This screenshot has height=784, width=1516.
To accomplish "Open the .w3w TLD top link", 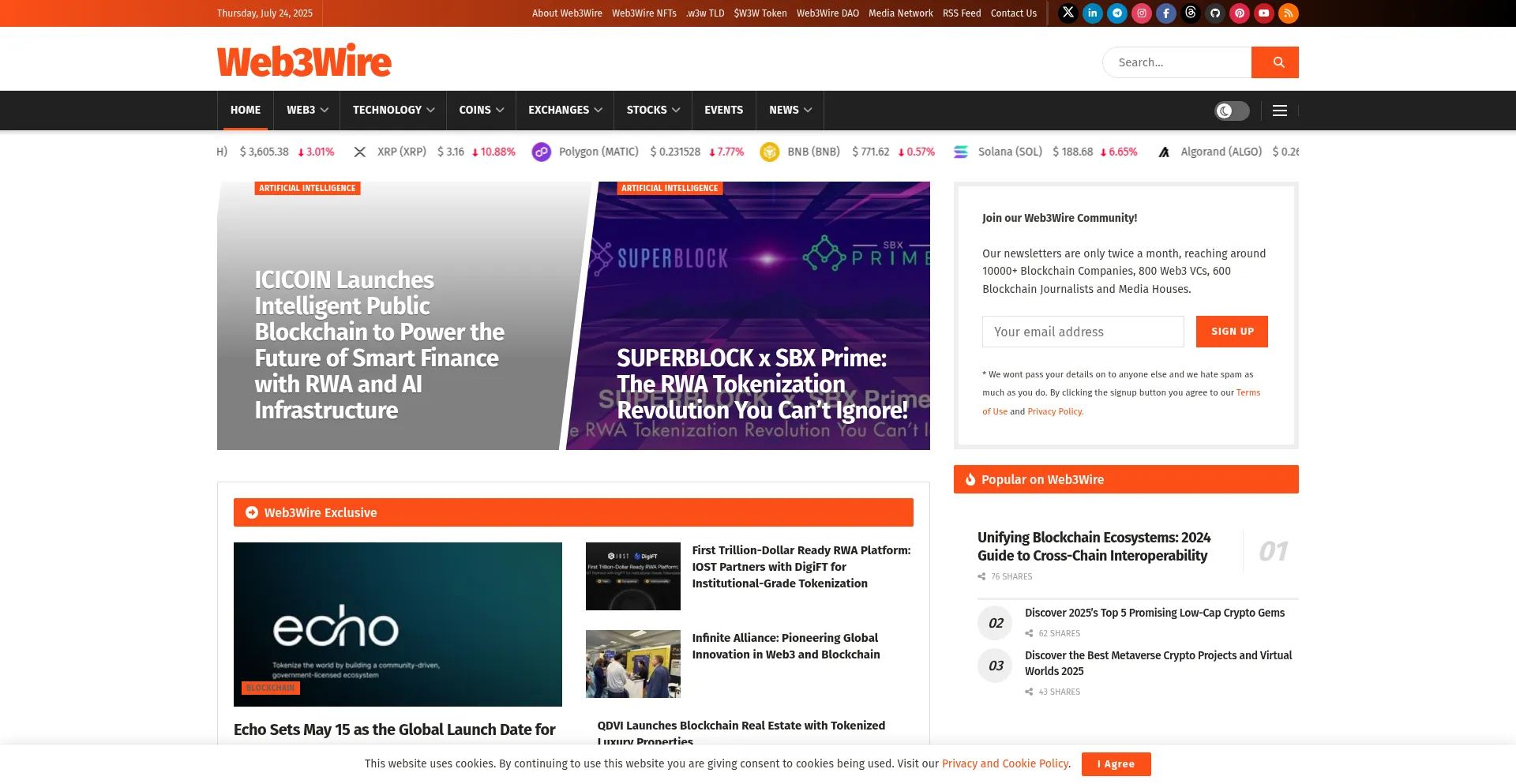I will click(x=705, y=13).
